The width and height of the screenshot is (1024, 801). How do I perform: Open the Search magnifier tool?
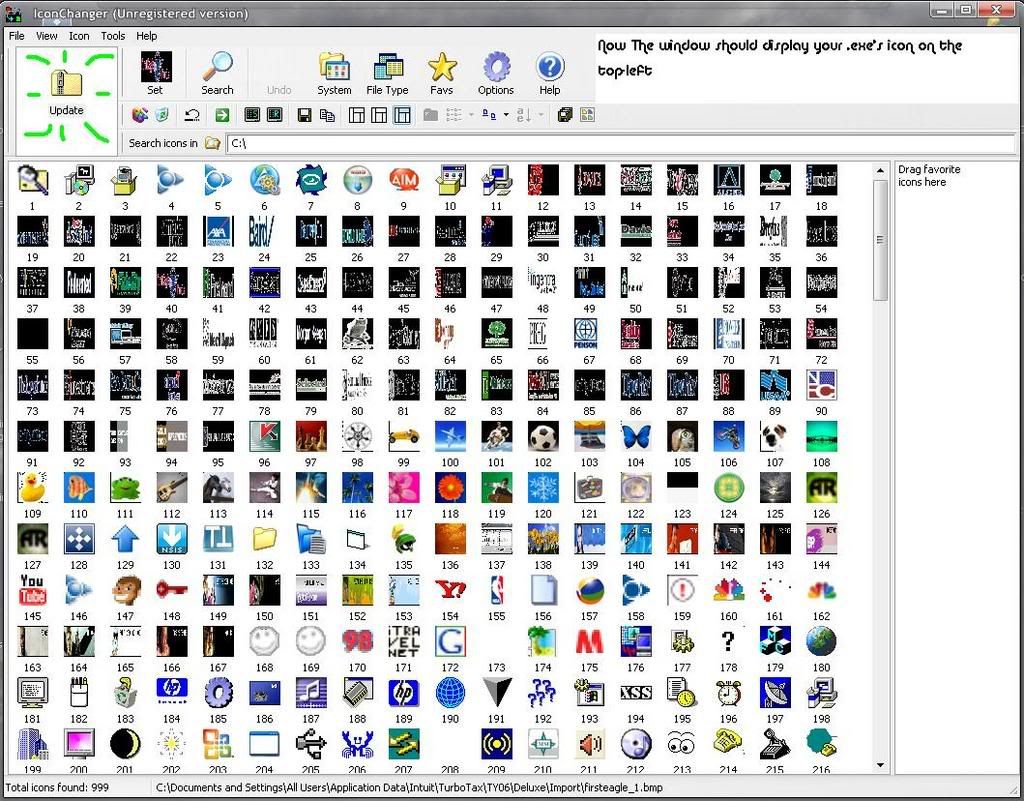(217, 73)
